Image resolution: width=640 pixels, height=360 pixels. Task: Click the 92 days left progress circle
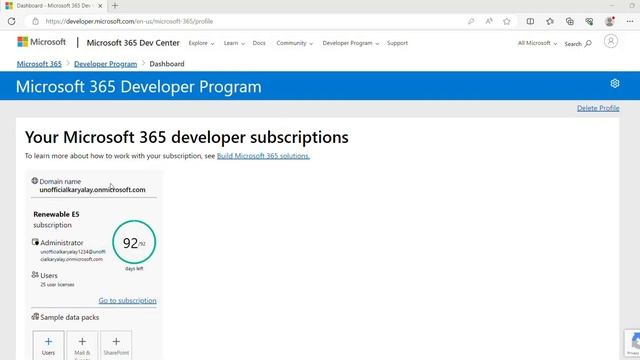pos(134,242)
